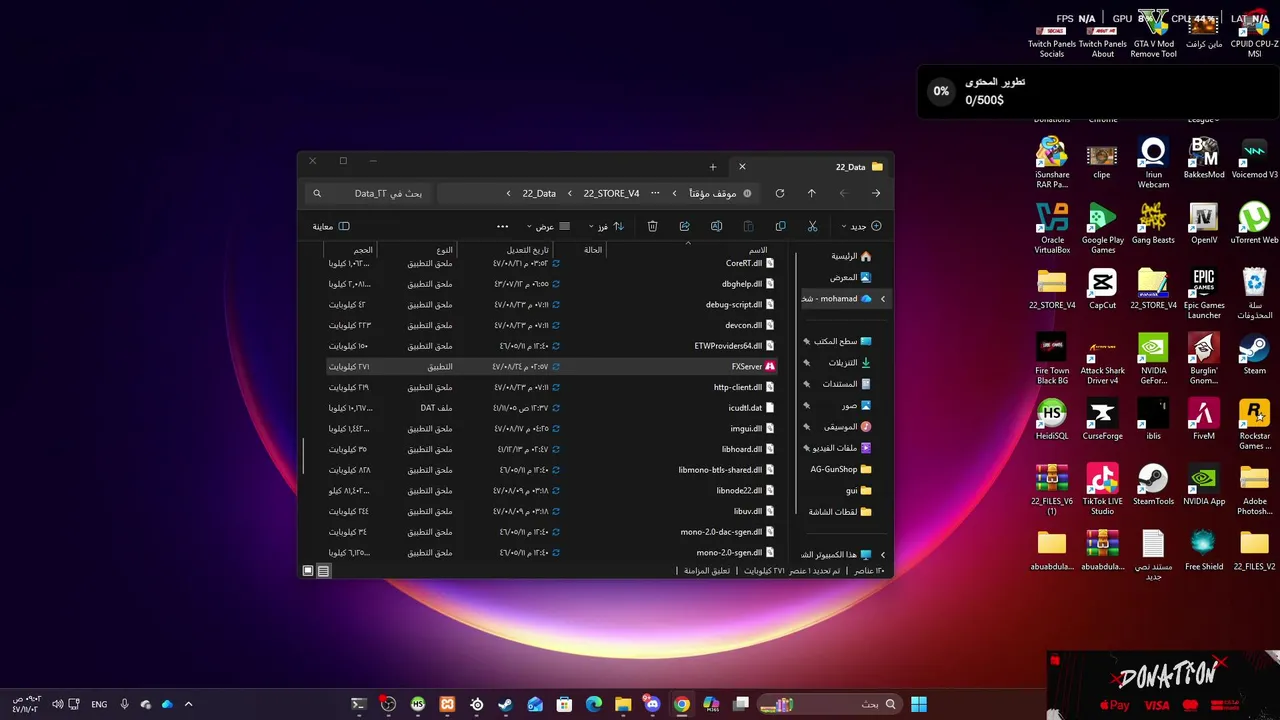
Task: Open HeidiSQL desktop icon
Action: (1052, 420)
